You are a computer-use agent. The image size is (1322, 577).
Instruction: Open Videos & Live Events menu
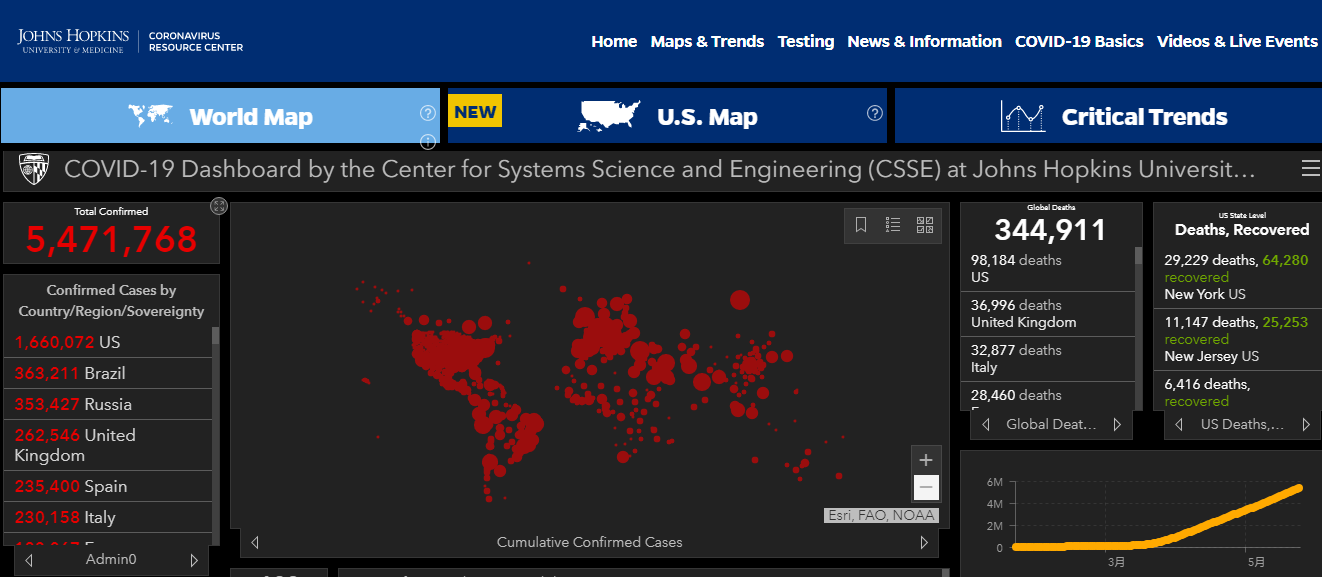[x=1237, y=41]
